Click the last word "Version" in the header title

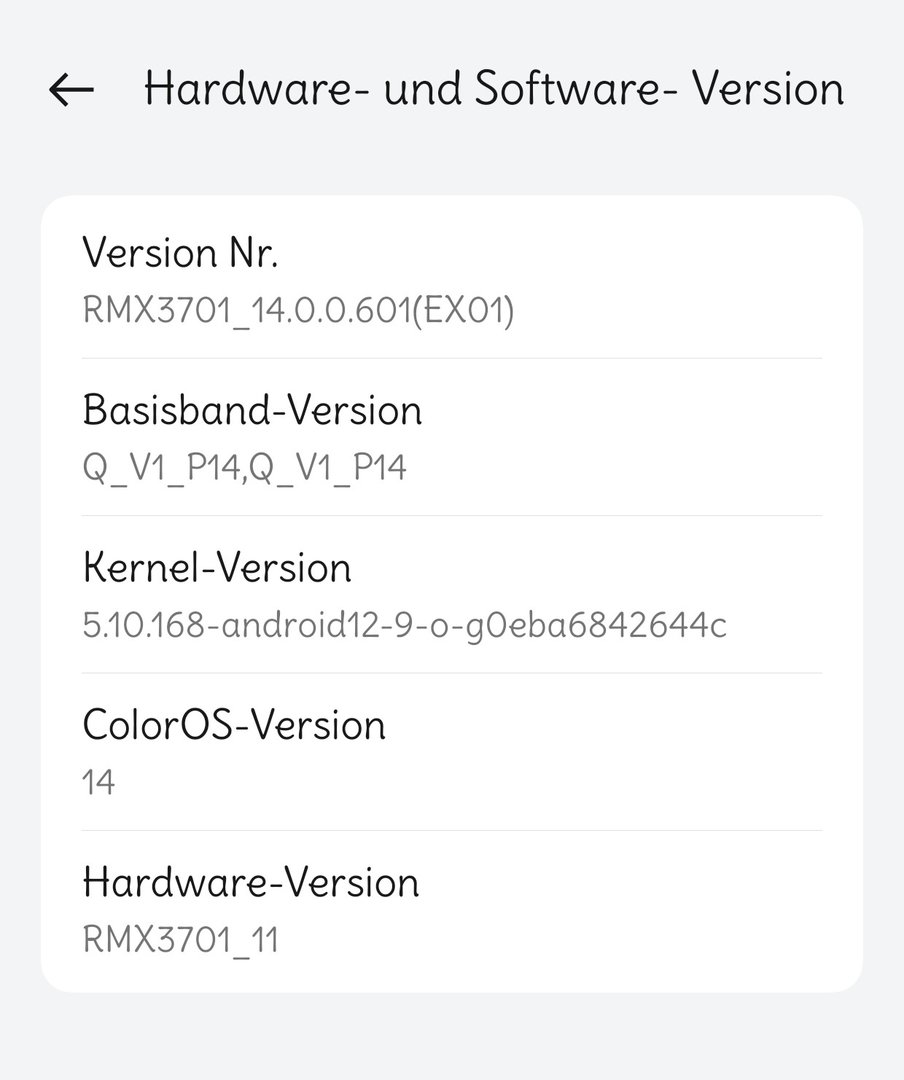(769, 89)
